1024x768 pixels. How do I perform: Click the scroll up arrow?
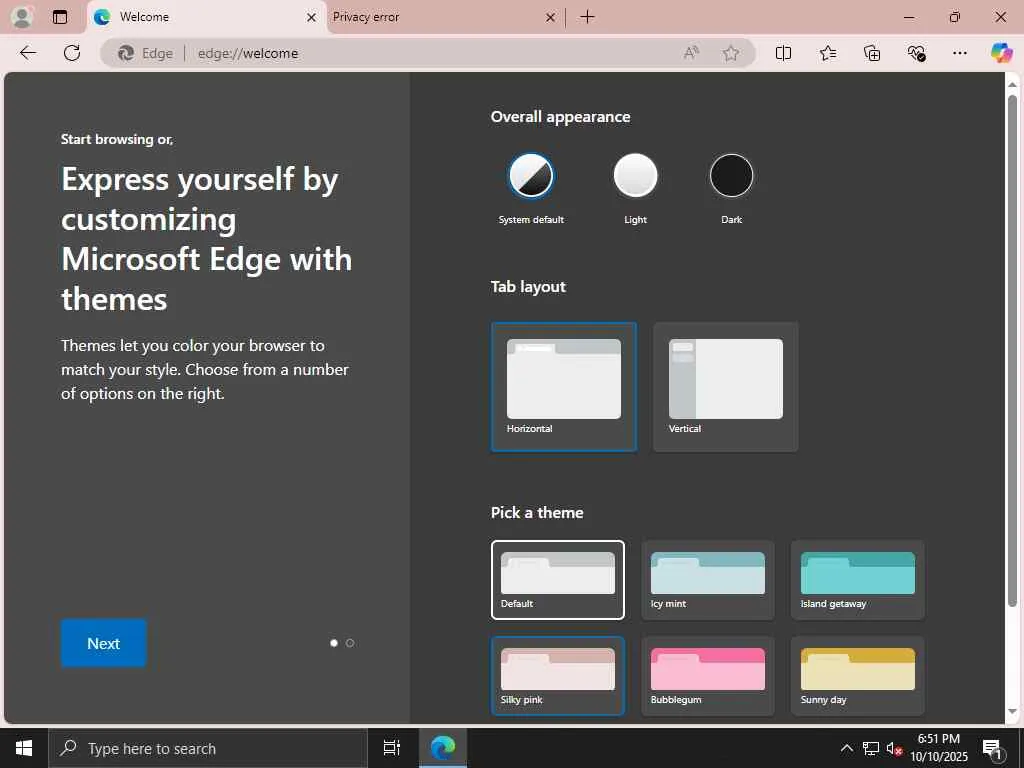tap(1012, 84)
